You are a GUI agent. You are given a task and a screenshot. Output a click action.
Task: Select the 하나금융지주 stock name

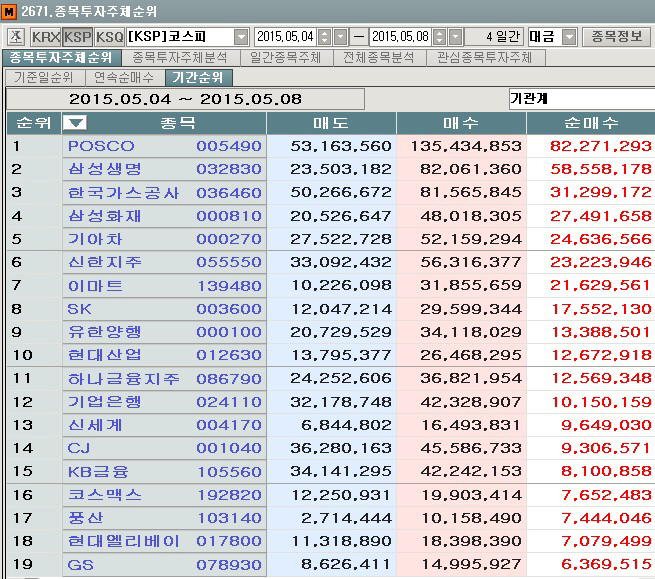pos(124,379)
